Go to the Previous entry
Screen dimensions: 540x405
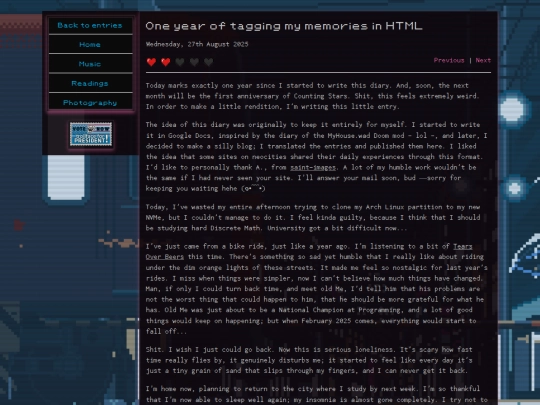tap(449, 60)
